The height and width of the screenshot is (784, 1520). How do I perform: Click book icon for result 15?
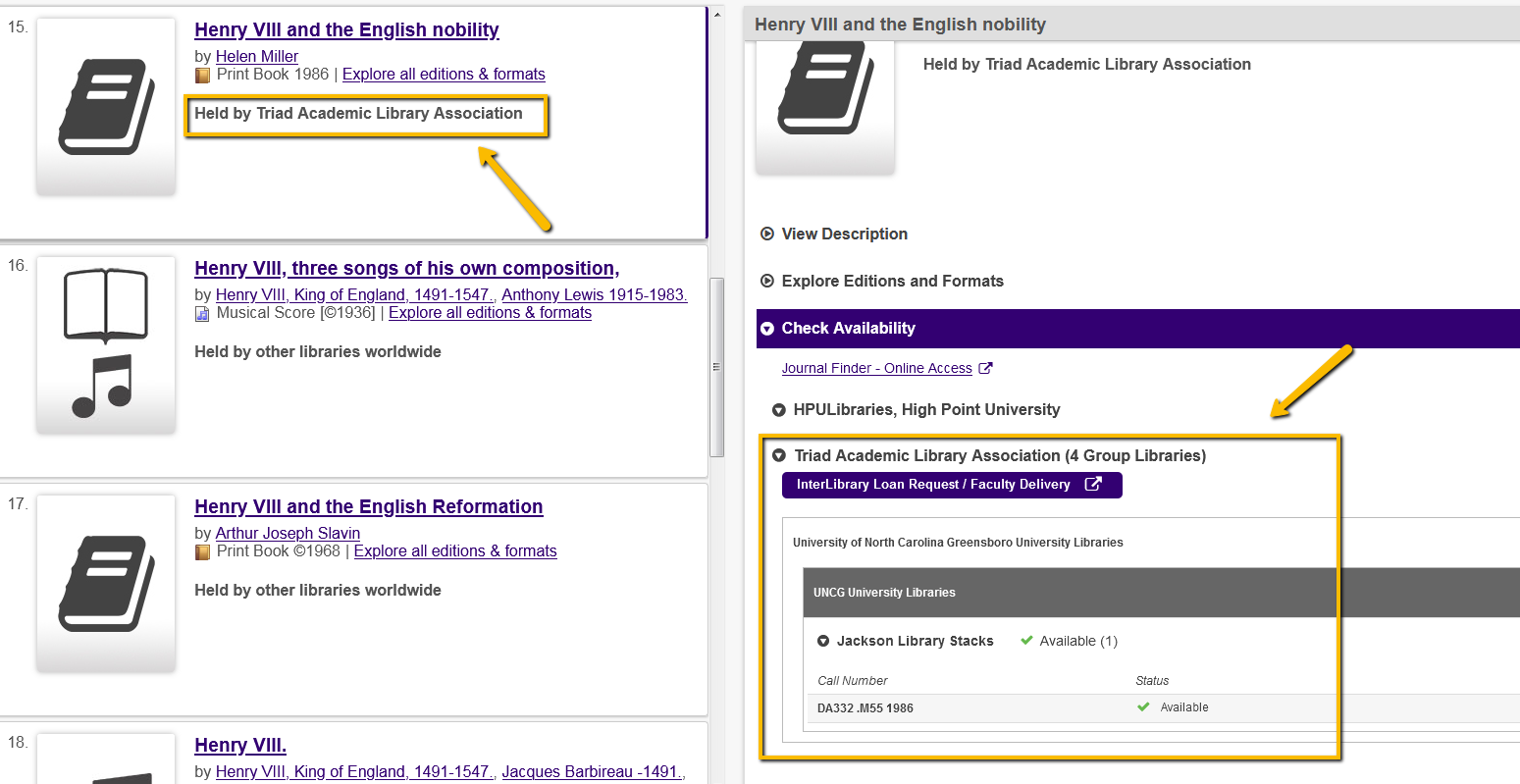tap(106, 106)
